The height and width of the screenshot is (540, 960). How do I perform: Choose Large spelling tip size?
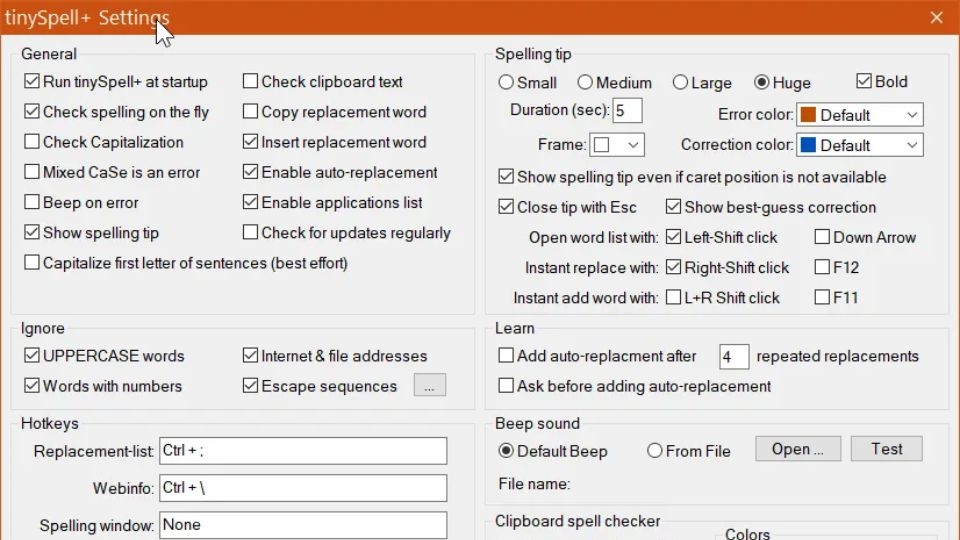click(680, 82)
